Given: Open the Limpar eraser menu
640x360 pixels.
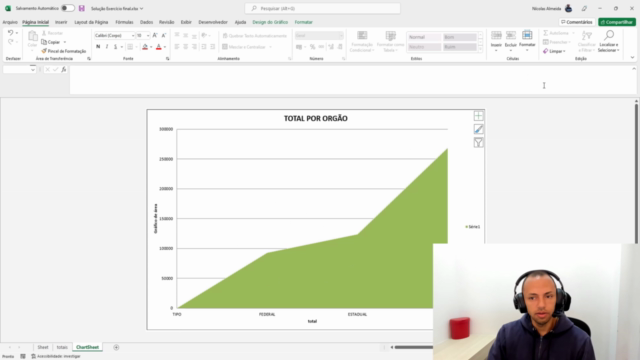Looking at the screenshot, I should tap(554, 51).
